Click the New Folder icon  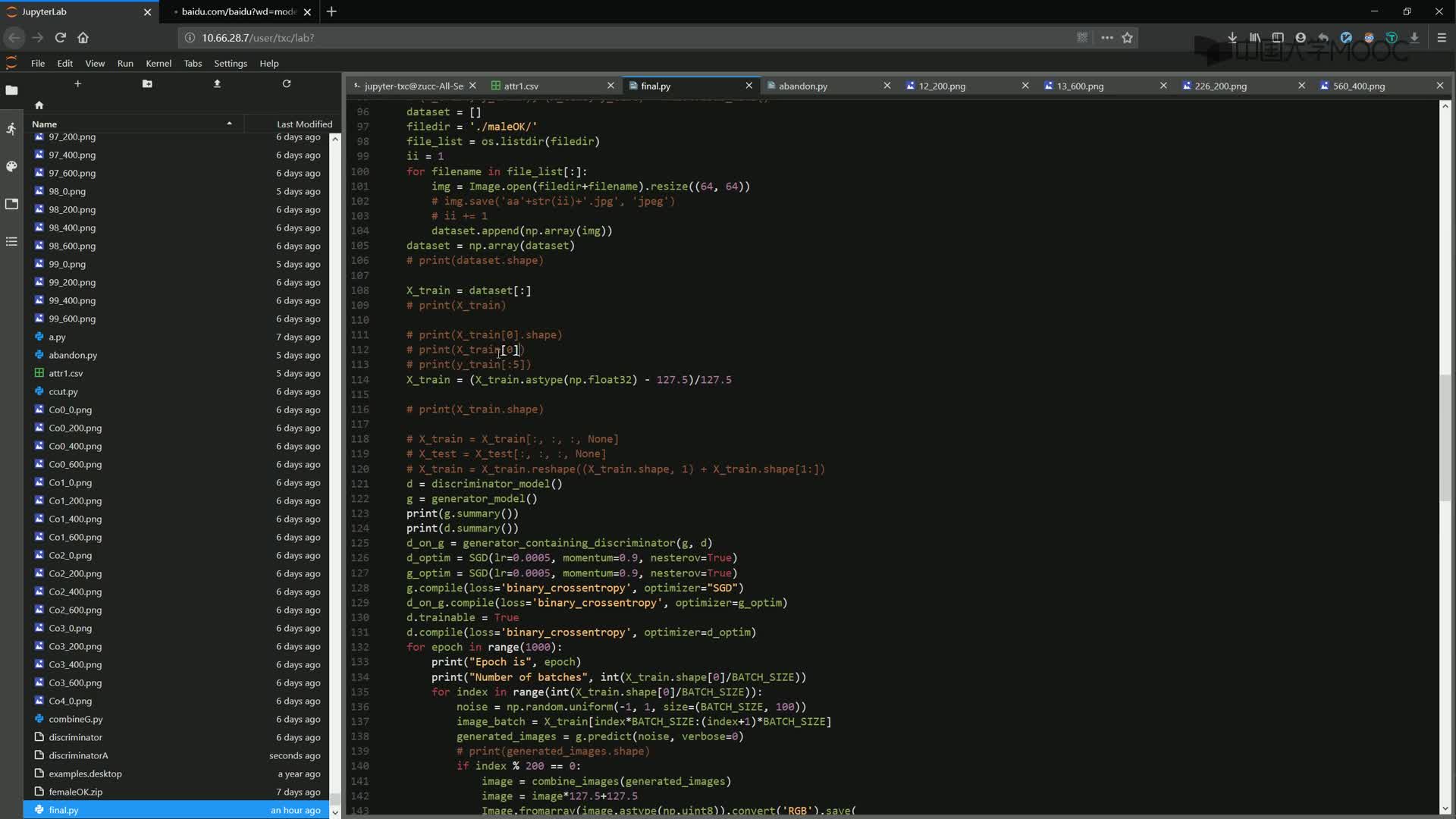[147, 83]
